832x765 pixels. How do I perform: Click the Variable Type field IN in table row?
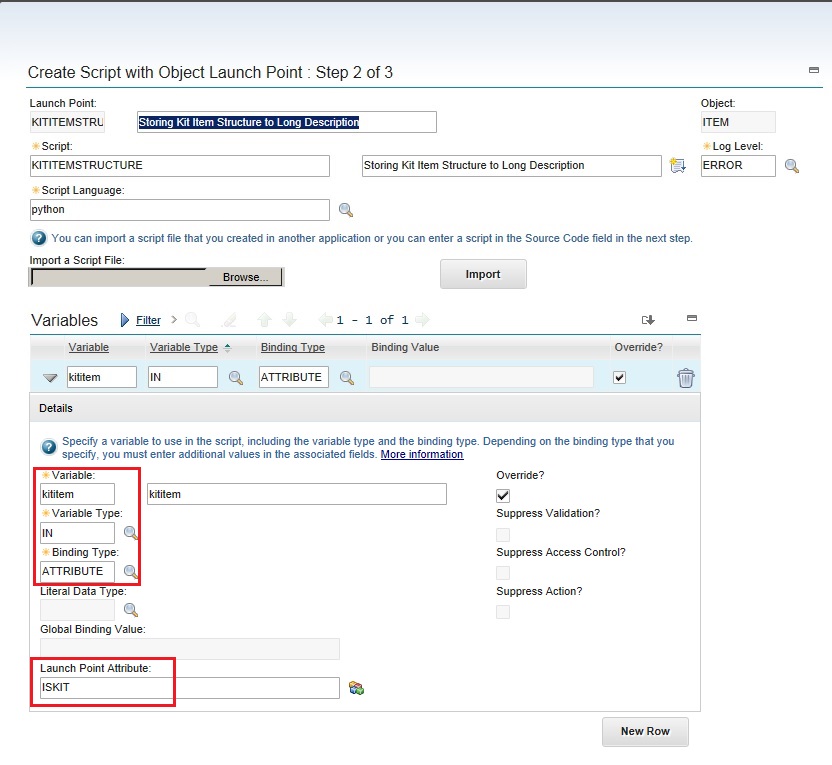[183, 377]
